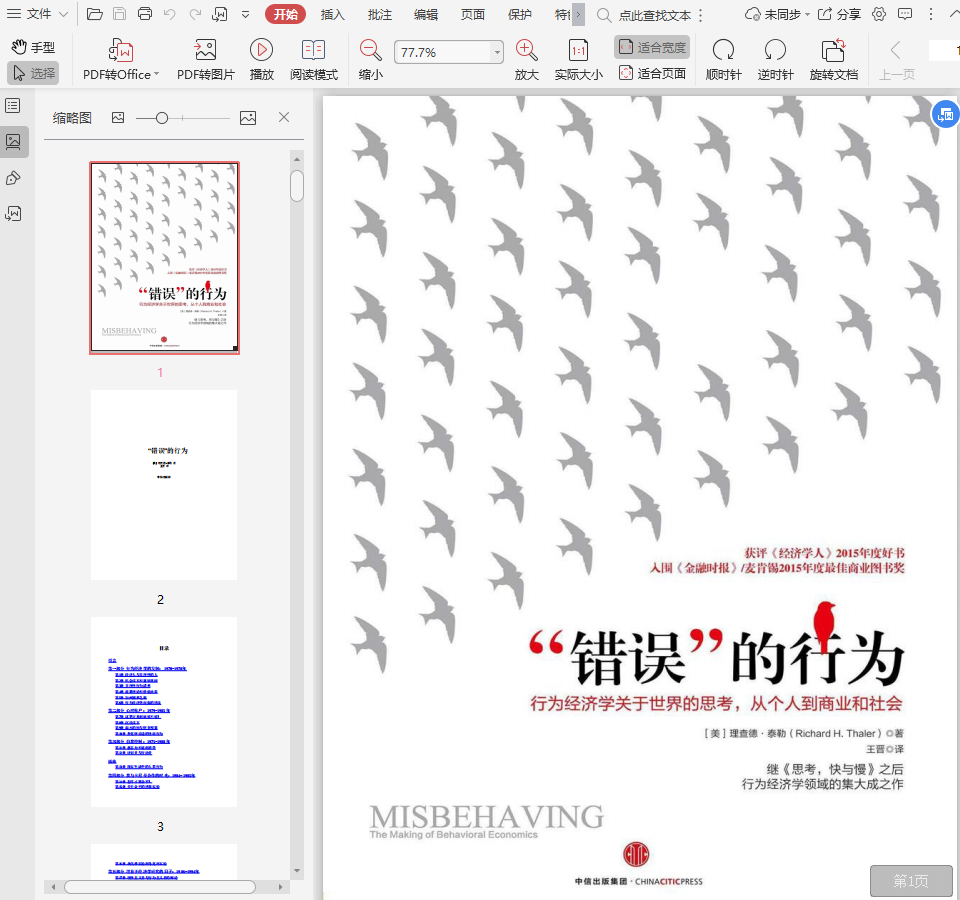Open the sidebar PDF-to-Word conversion panel
The width and height of the screenshot is (960, 900).
tap(13, 214)
